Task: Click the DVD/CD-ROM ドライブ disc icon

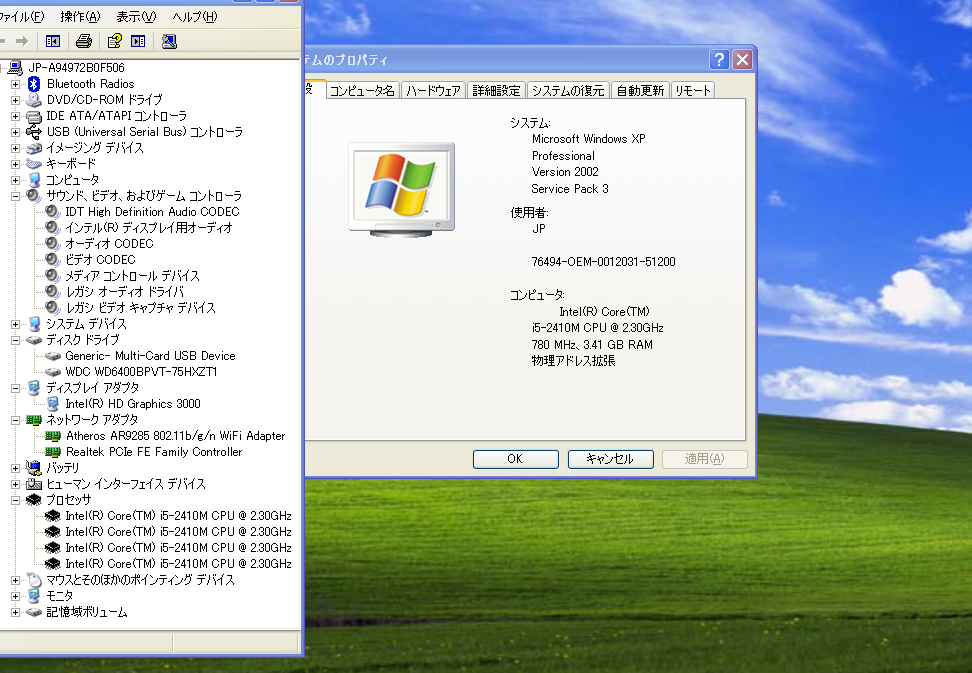Action: tap(34, 100)
